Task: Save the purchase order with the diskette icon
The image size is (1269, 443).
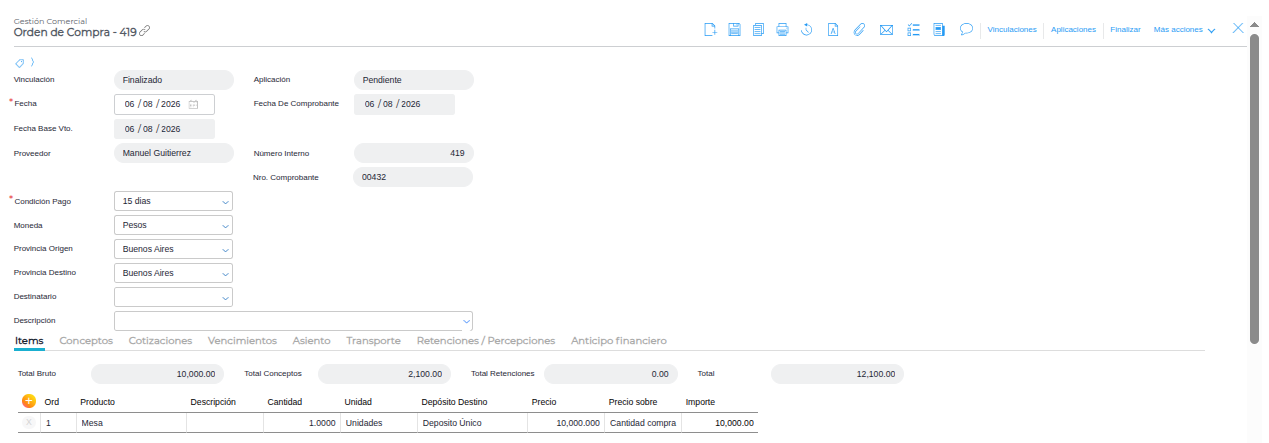Action: click(x=734, y=30)
